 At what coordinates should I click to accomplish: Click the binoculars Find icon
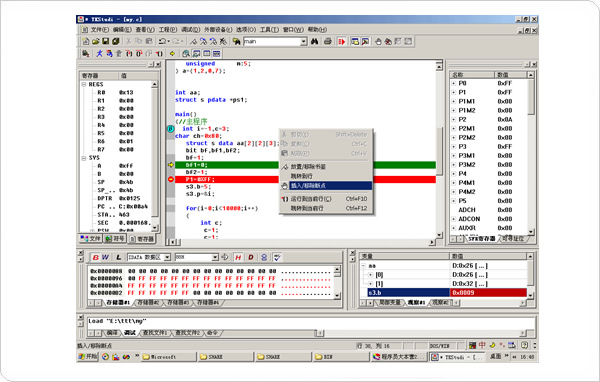pos(315,41)
